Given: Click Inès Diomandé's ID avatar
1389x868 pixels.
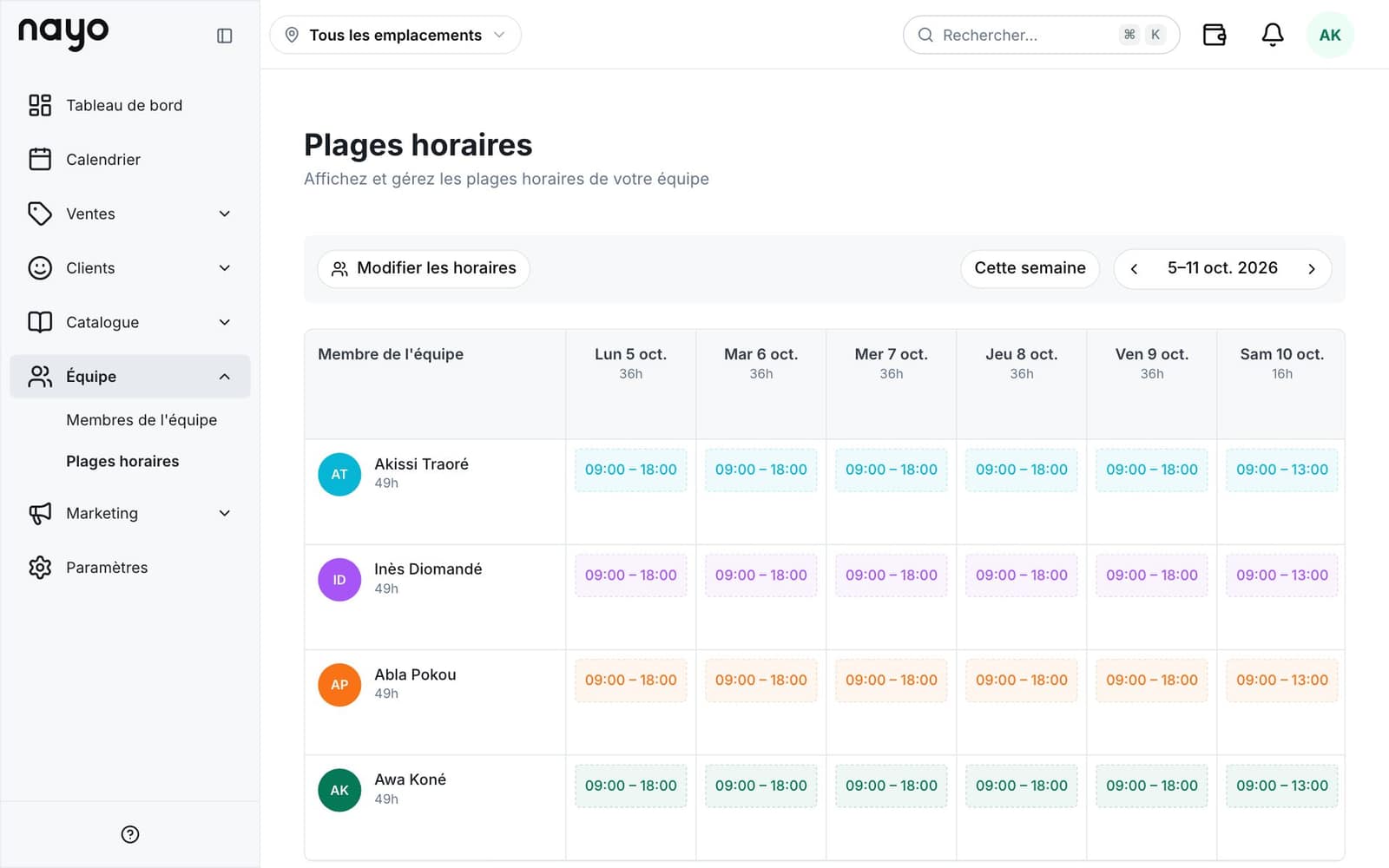Looking at the screenshot, I should point(339,579).
